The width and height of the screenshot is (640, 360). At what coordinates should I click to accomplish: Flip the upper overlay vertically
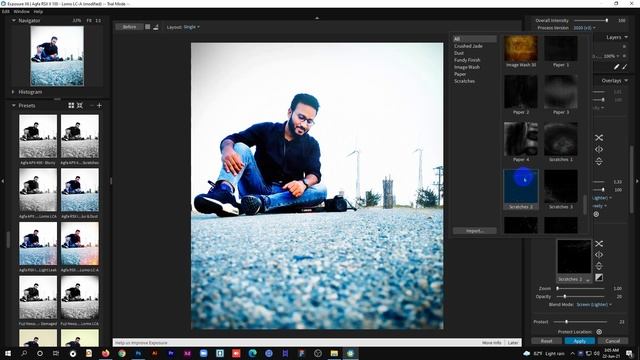(599, 161)
